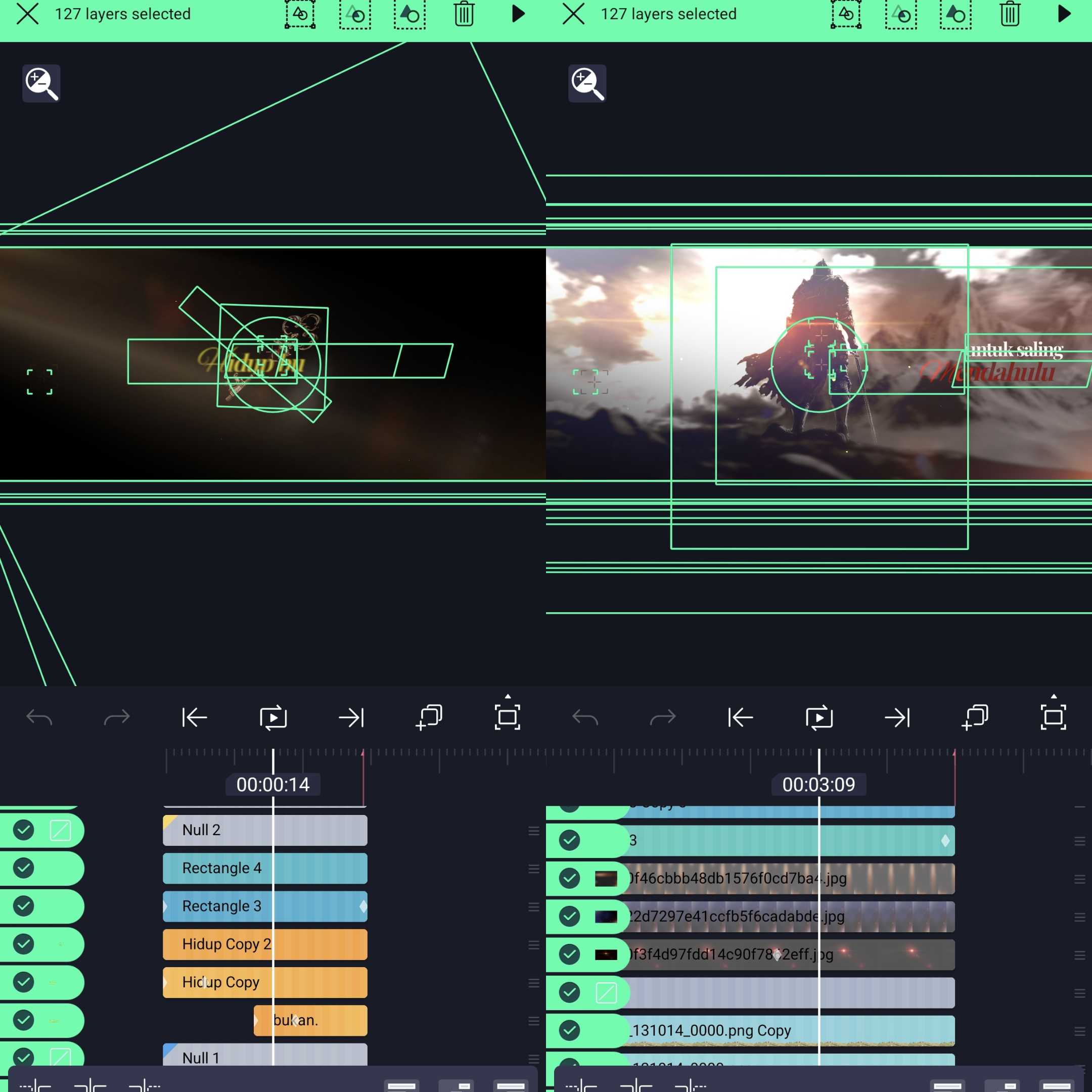This screenshot has height=1092, width=1092.
Task: Undo last action in the right editor
Action: click(585, 718)
